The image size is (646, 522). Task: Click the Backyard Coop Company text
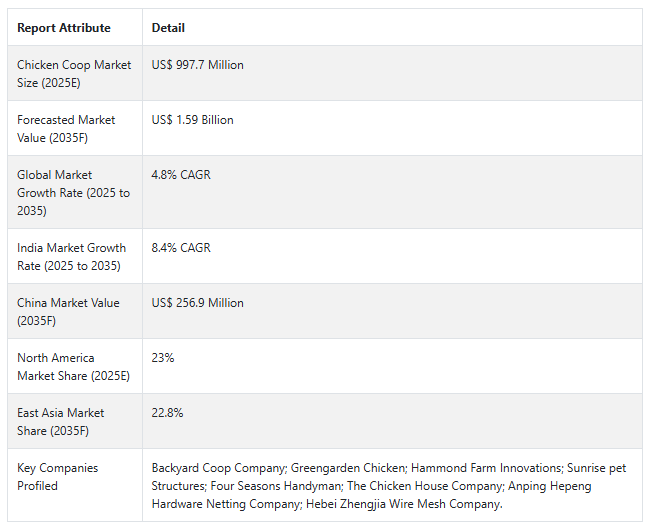click(x=218, y=468)
